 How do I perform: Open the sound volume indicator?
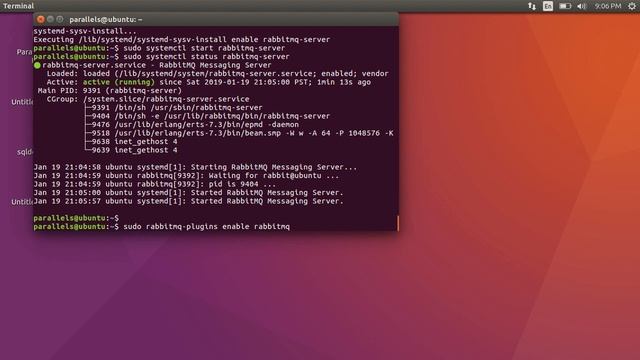582,6
